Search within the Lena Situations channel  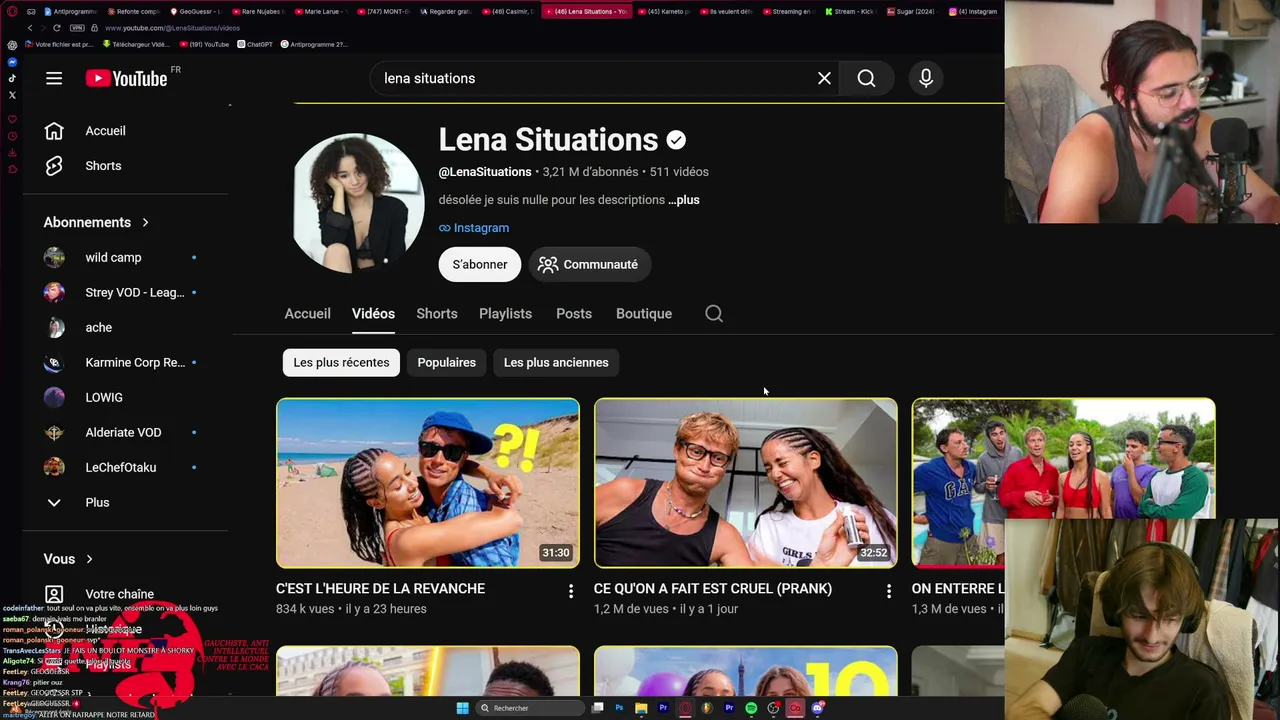[714, 314]
